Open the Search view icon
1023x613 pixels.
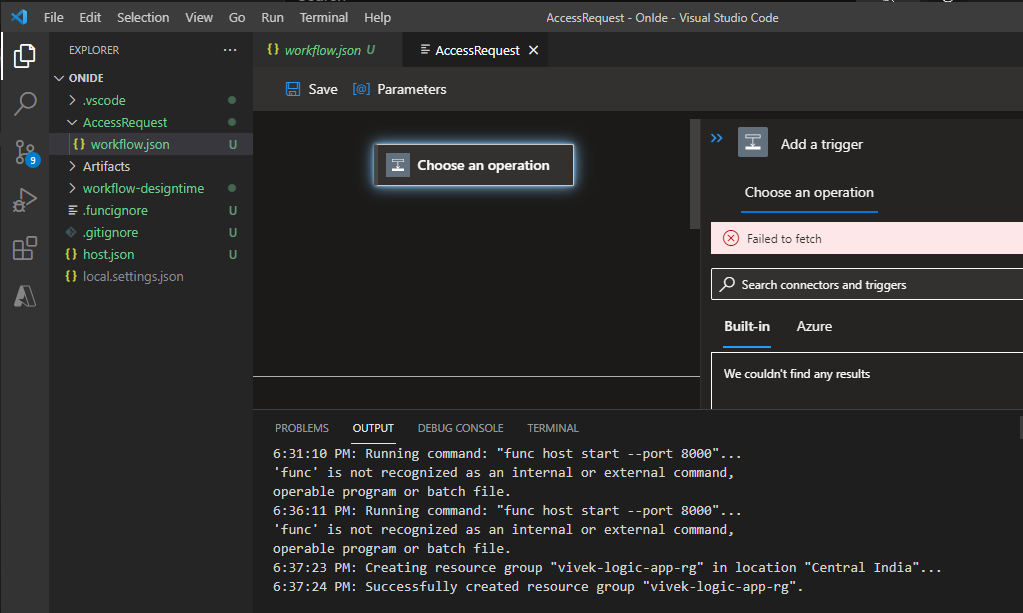25,103
